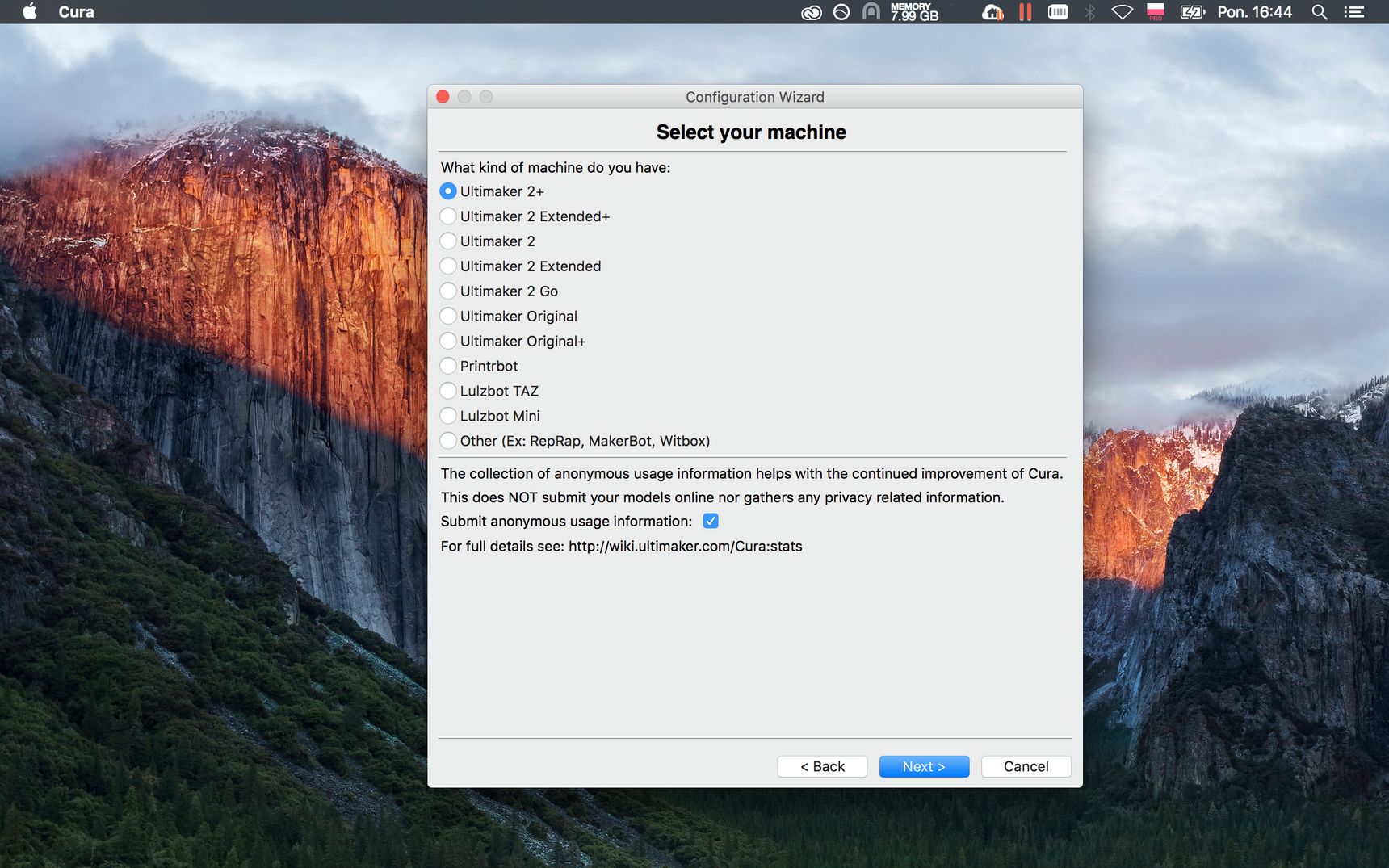
Task: Open the Polish flag input source menu
Action: (1156, 12)
